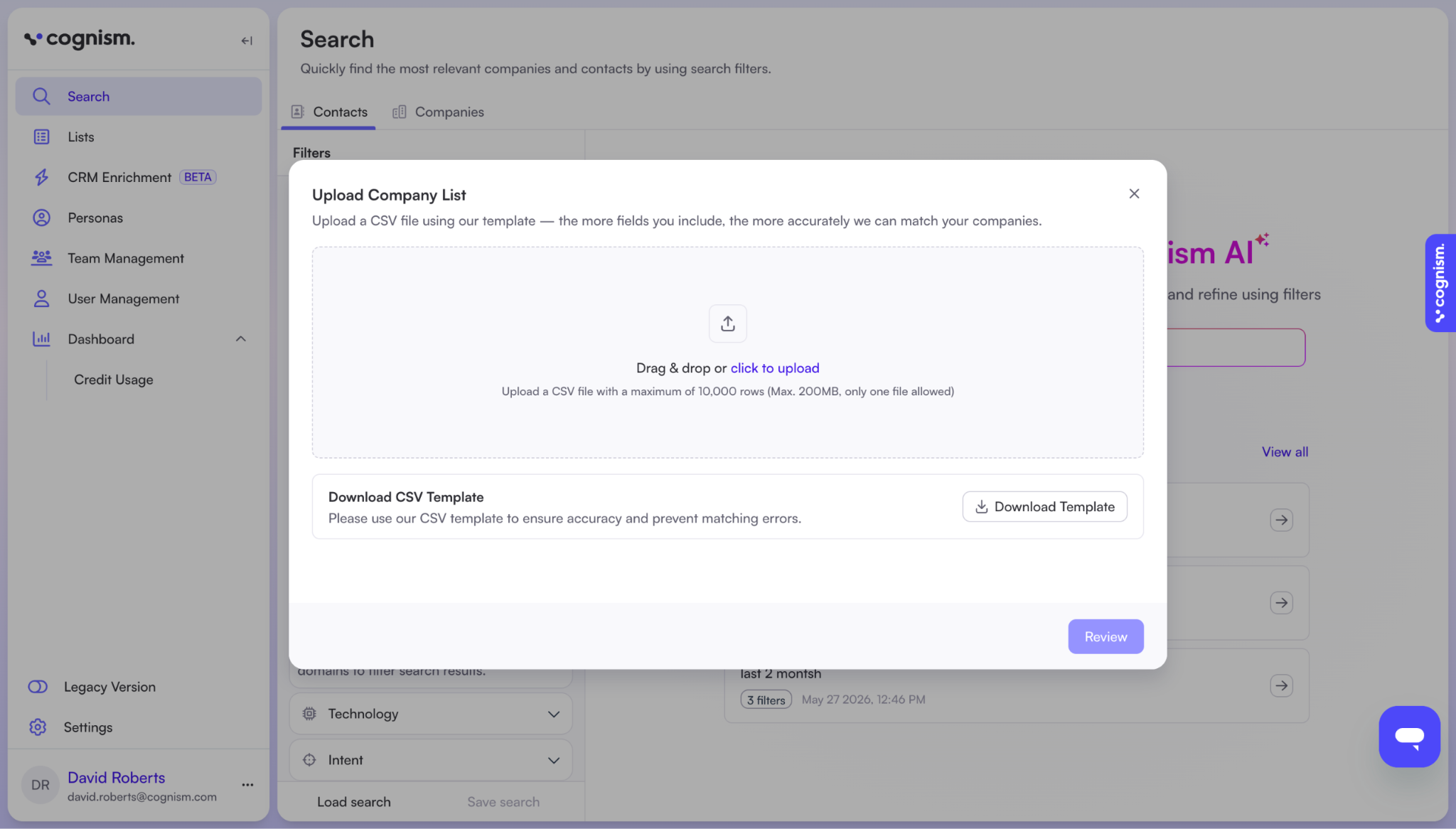The image size is (1456, 829).
Task: Open the Cognism side panel tab on the right edge
Action: click(1440, 283)
